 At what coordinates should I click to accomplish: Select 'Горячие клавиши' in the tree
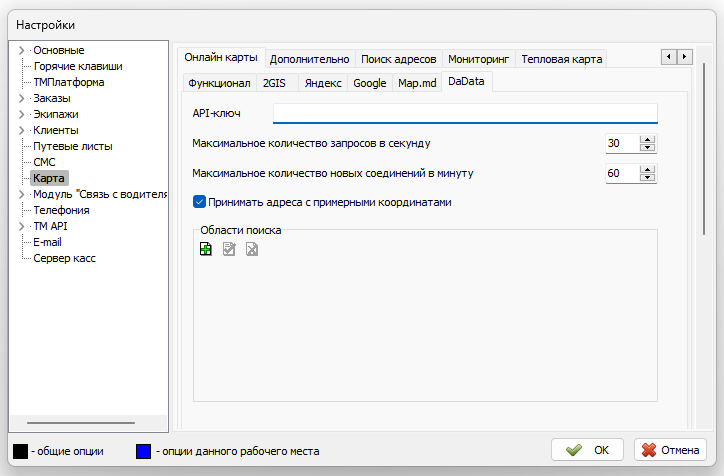(x=78, y=66)
